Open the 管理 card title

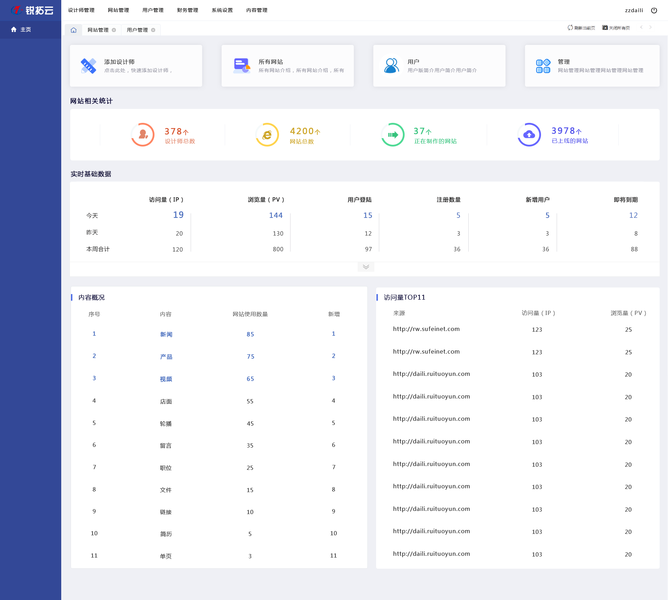[x=564, y=62]
